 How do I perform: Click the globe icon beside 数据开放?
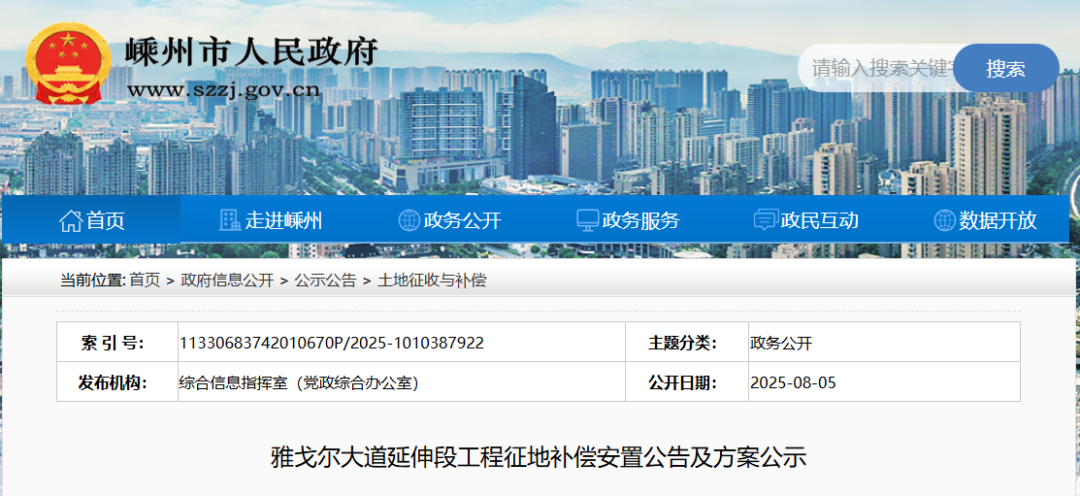click(x=944, y=221)
